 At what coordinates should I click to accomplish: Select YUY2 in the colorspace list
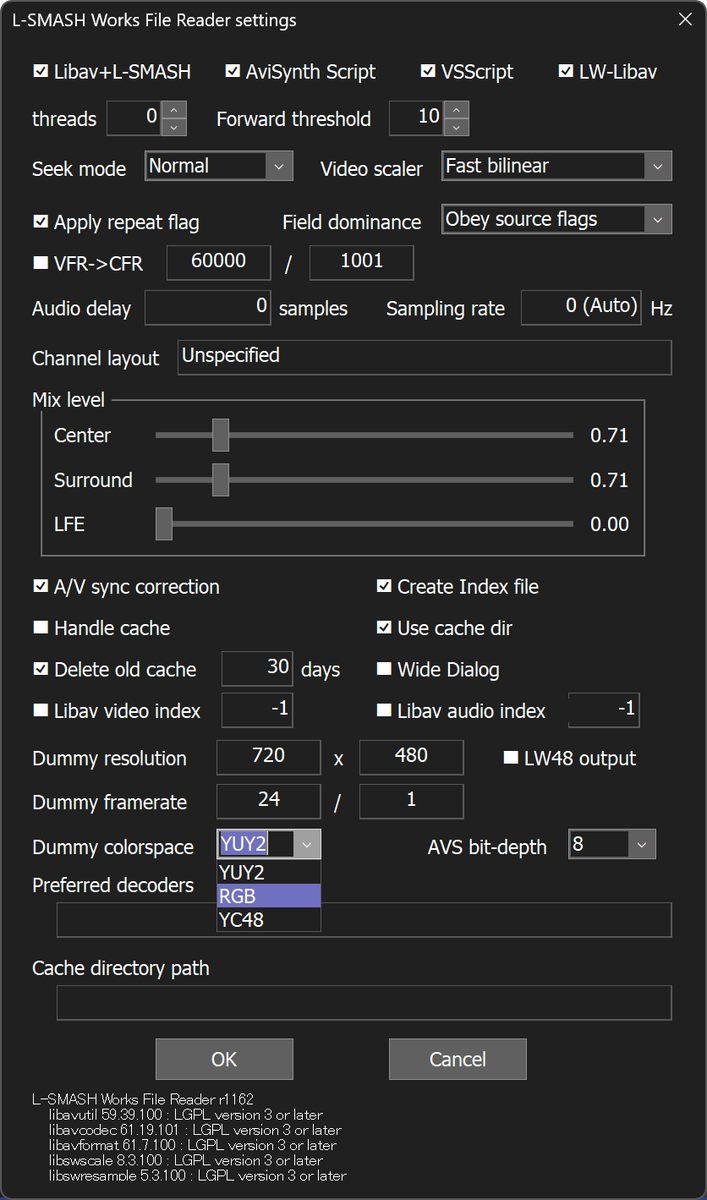click(x=269, y=873)
